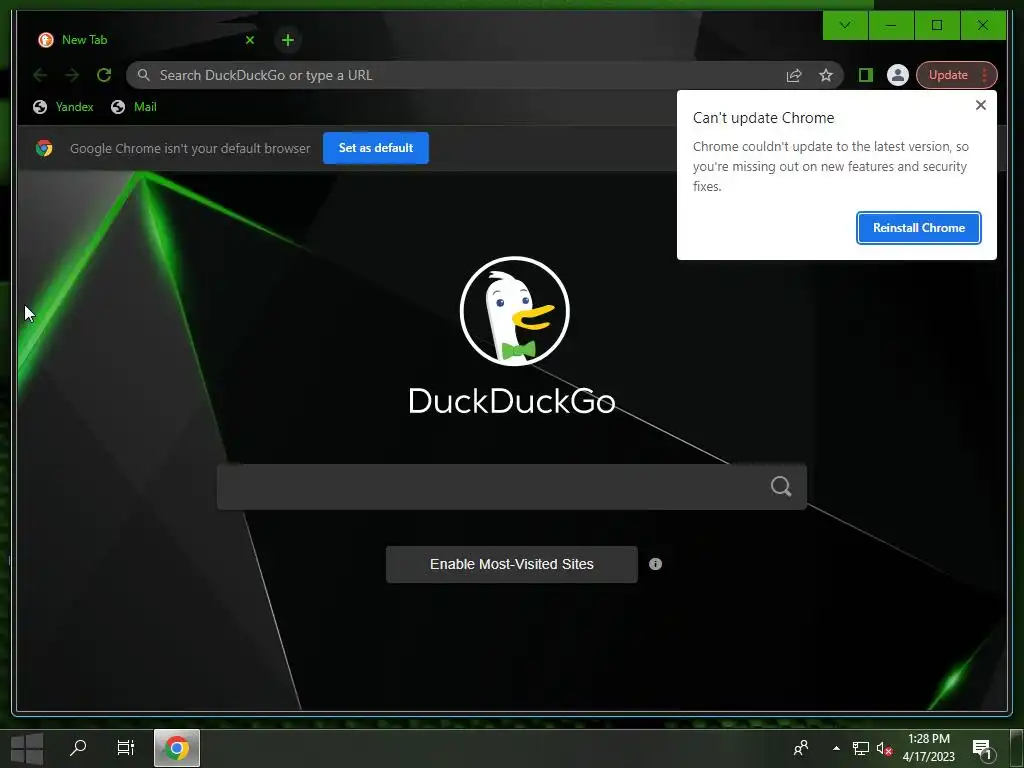Go back with the back arrow
The image size is (1024, 768).
point(40,75)
